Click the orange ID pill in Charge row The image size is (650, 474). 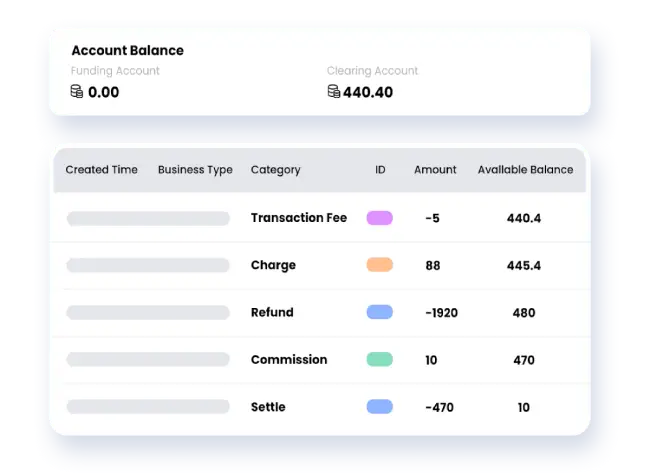point(380,265)
